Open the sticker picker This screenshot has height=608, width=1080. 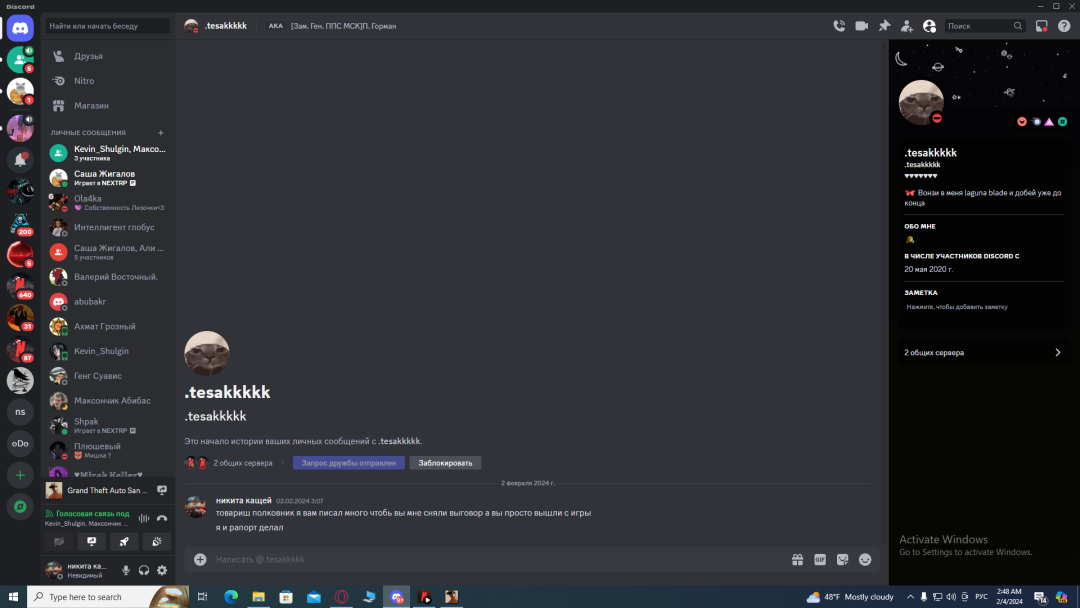843,559
